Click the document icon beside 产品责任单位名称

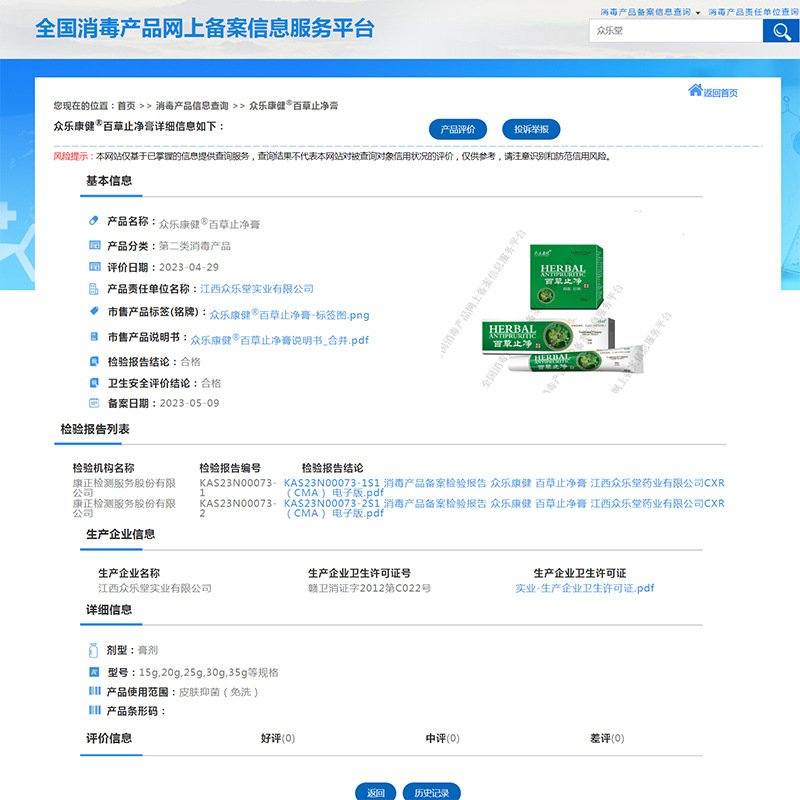coord(94,289)
